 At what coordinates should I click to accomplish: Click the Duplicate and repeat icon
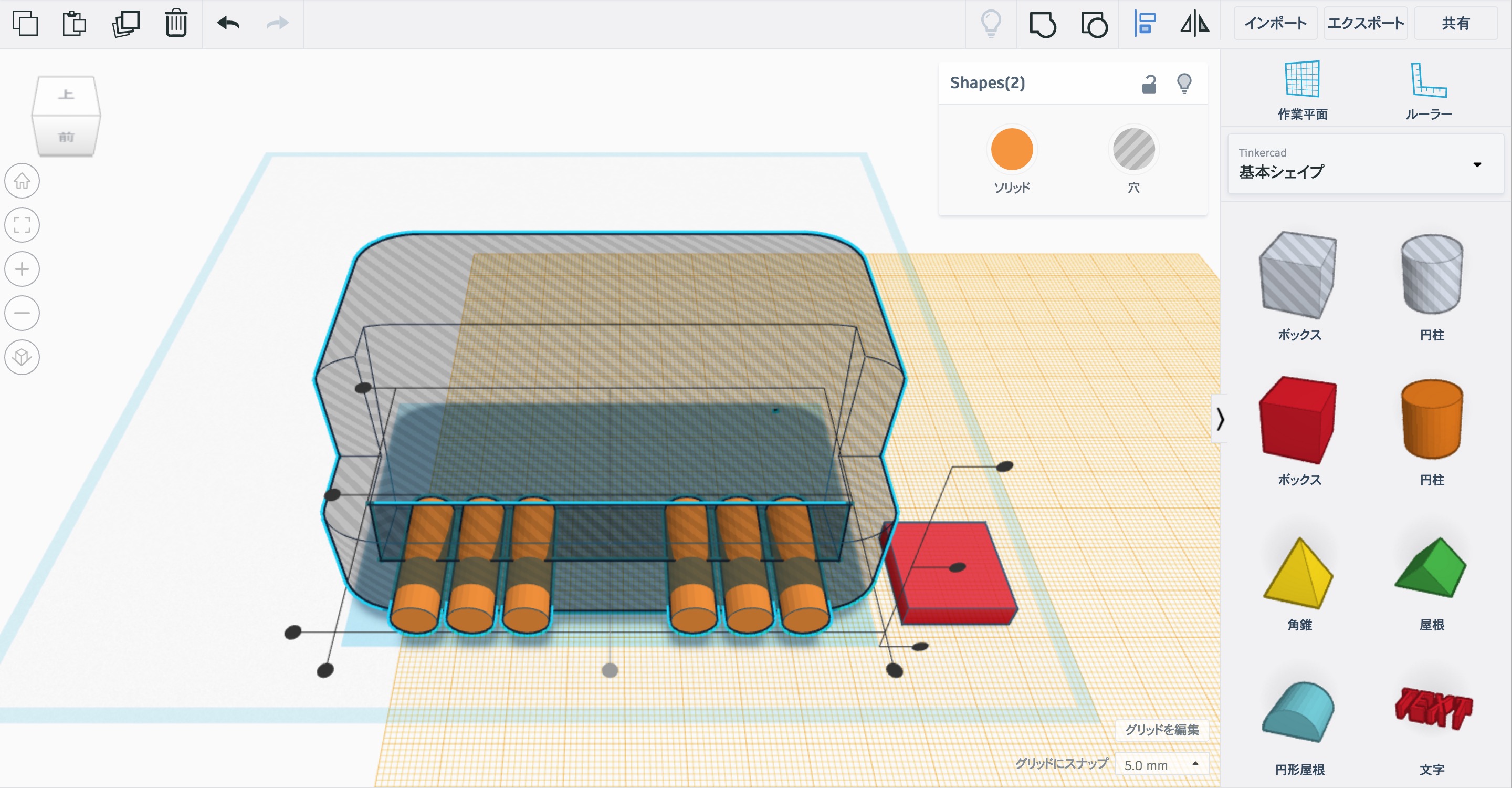point(125,24)
